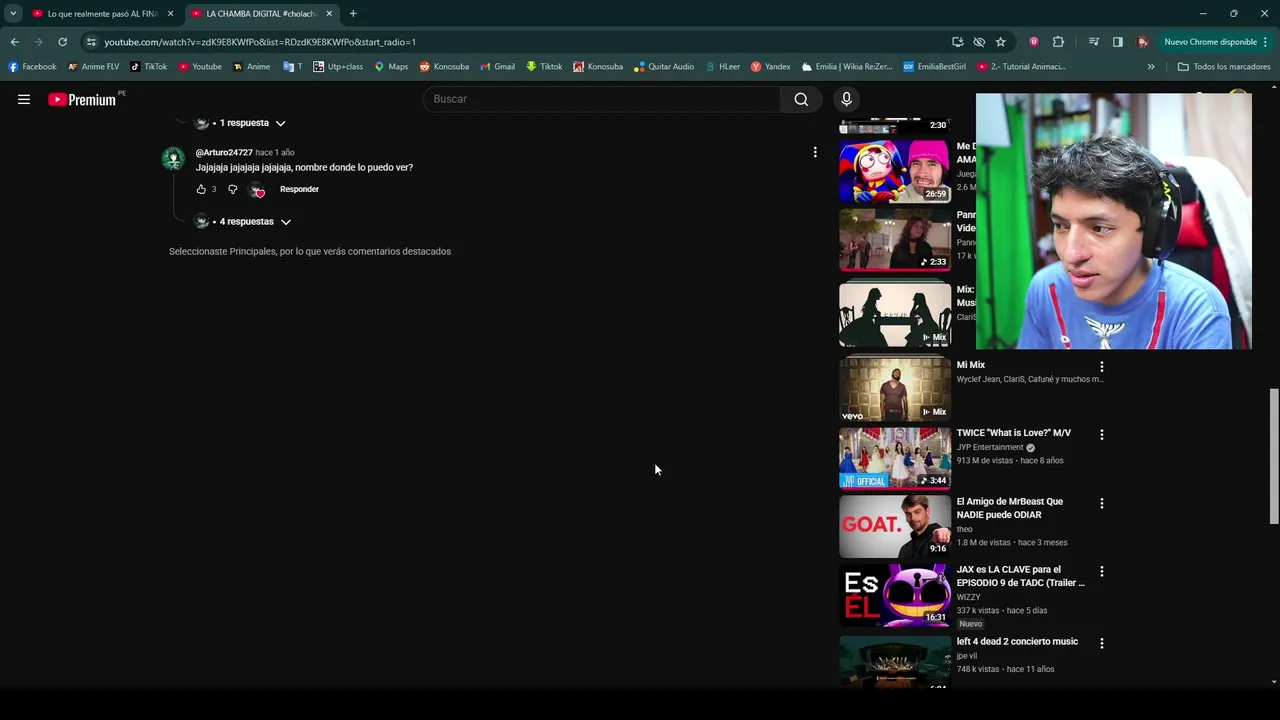Open a new browser tab
The image size is (1280, 720).
[353, 14]
